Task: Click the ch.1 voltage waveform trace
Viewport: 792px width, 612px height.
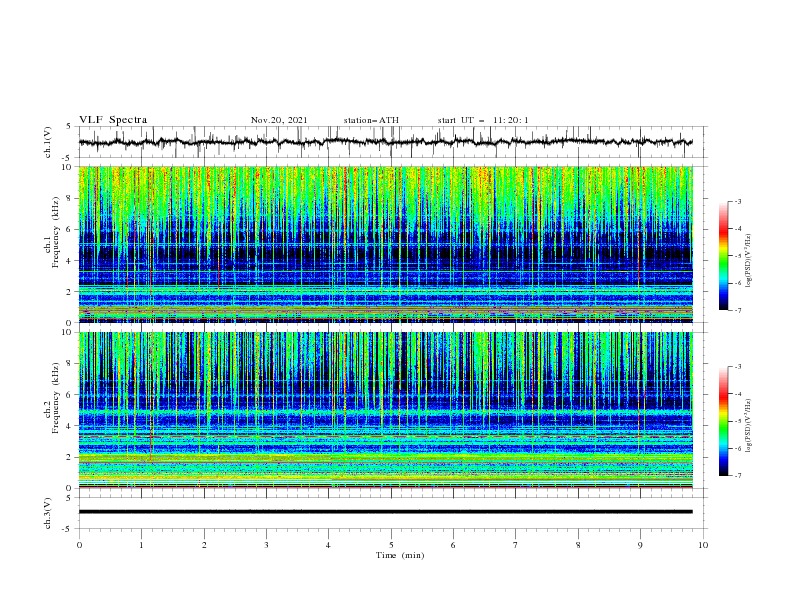Action: tap(385, 142)
